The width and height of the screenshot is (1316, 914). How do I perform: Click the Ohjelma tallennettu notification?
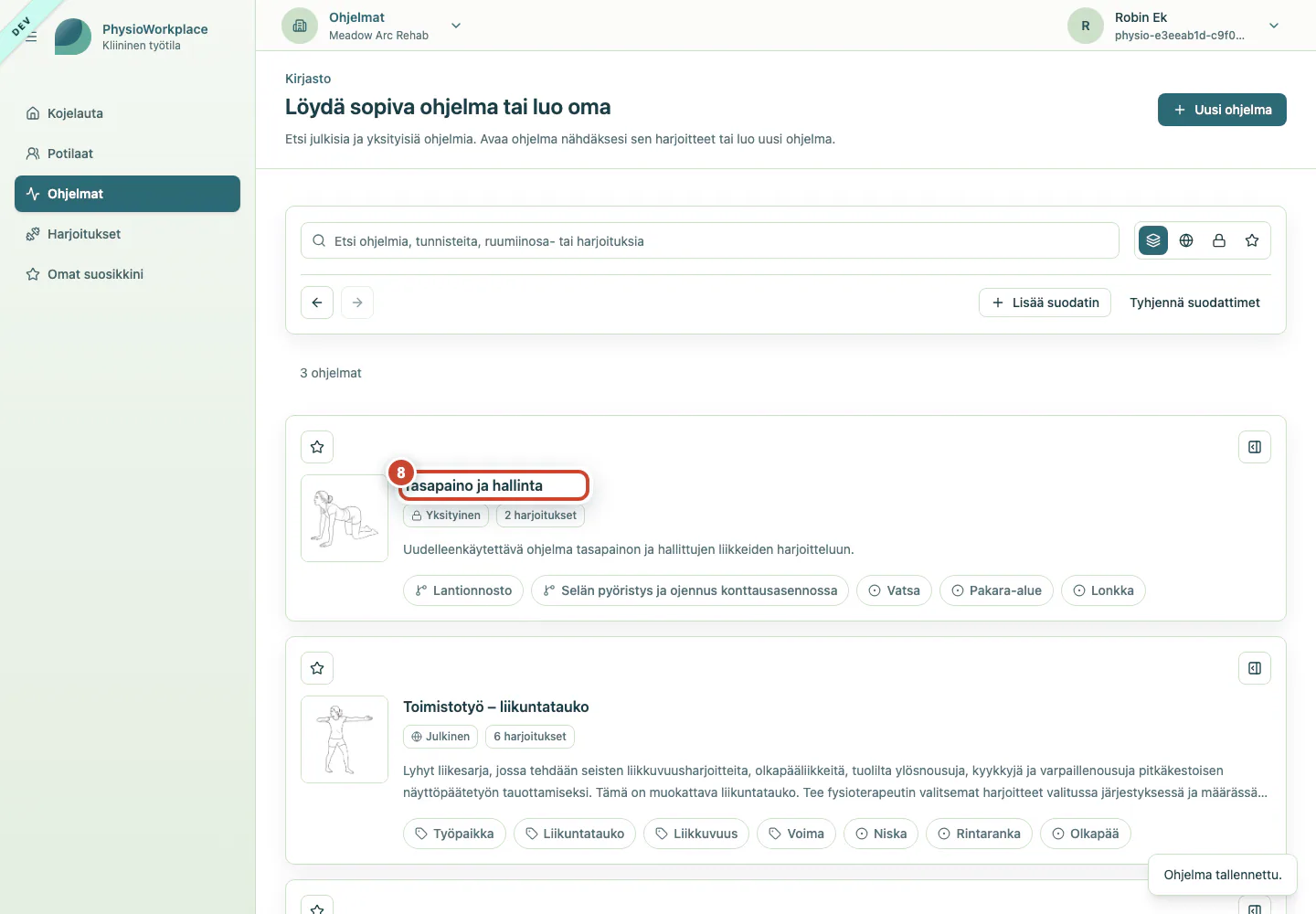click(1223, 875)
